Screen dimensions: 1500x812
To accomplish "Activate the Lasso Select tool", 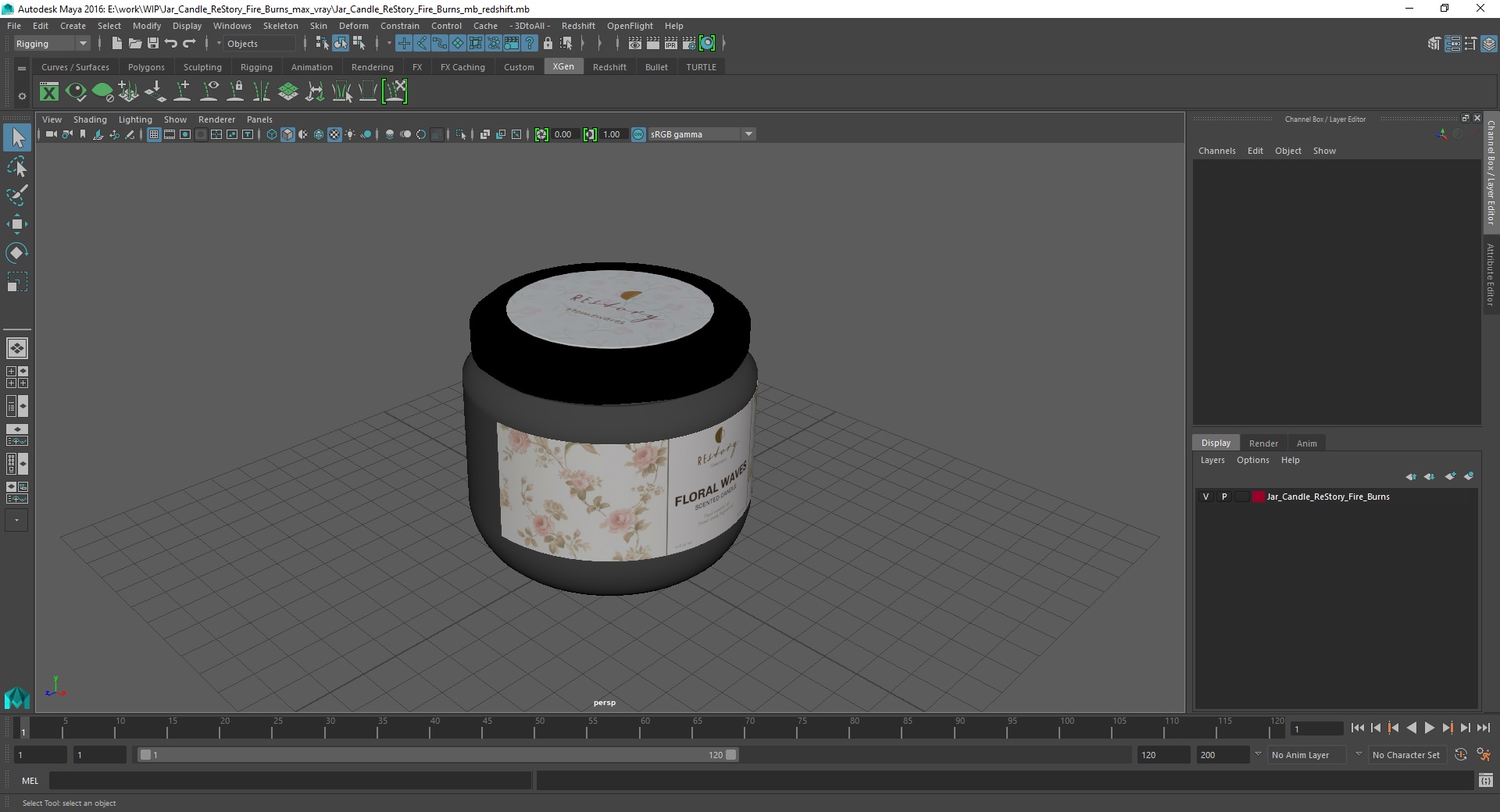I will tap(16, 166).
